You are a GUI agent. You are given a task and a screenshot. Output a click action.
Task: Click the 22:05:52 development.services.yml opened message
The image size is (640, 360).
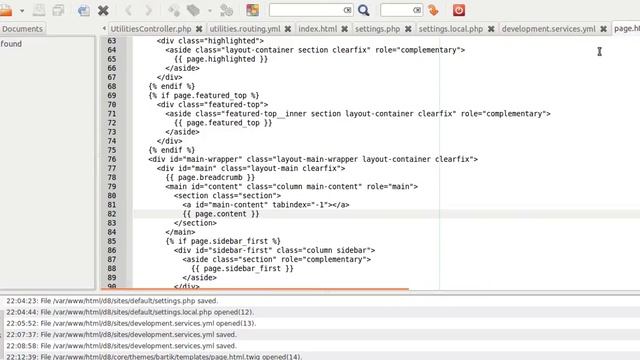pyautogui.click(x=131, y=323)
